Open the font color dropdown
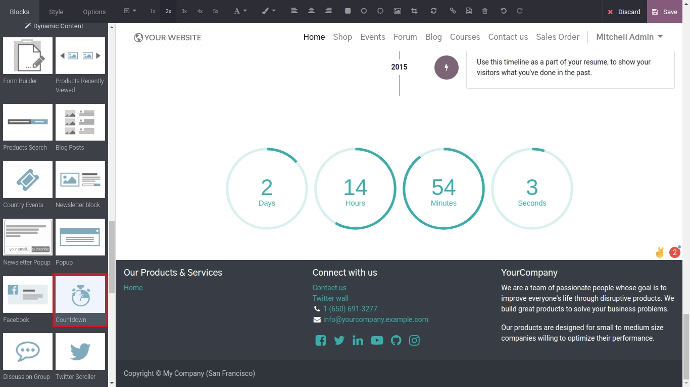 point(240,11)
